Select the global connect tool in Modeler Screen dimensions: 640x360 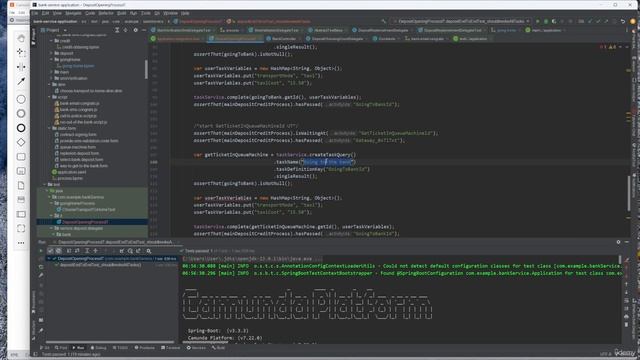tap(21, 81)
